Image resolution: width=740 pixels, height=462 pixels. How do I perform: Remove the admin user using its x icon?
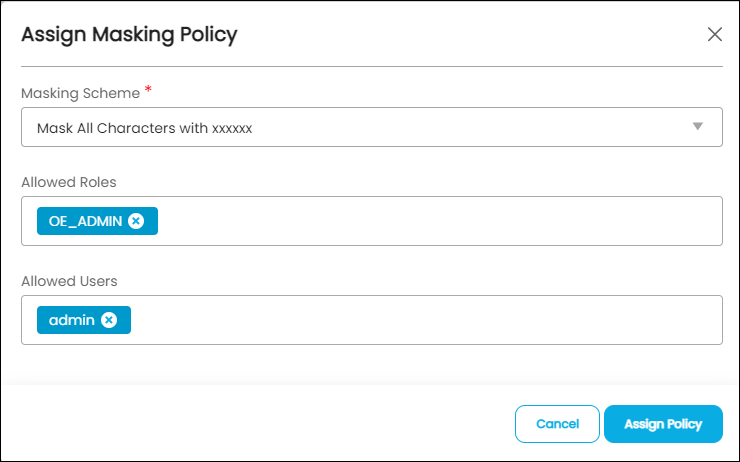pyautogui.click(x=109, y=320)
